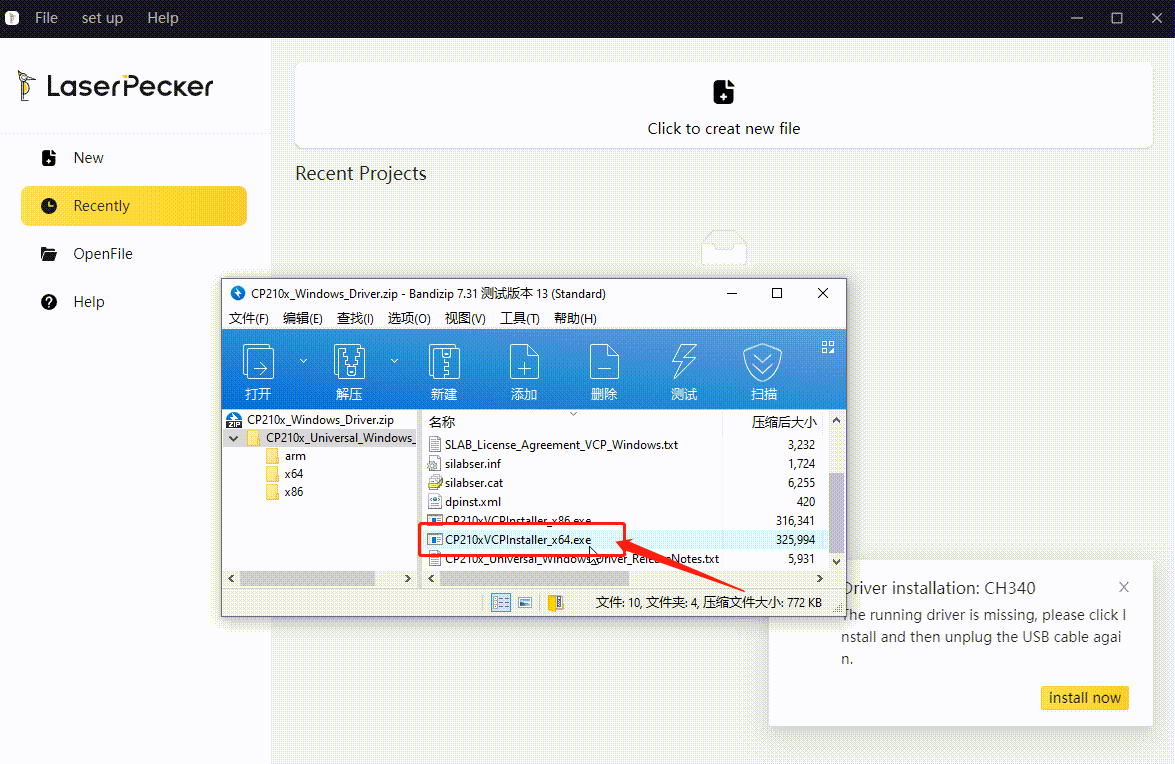Click folder tree horizontal scrollbar left arrow

point(231,578)
